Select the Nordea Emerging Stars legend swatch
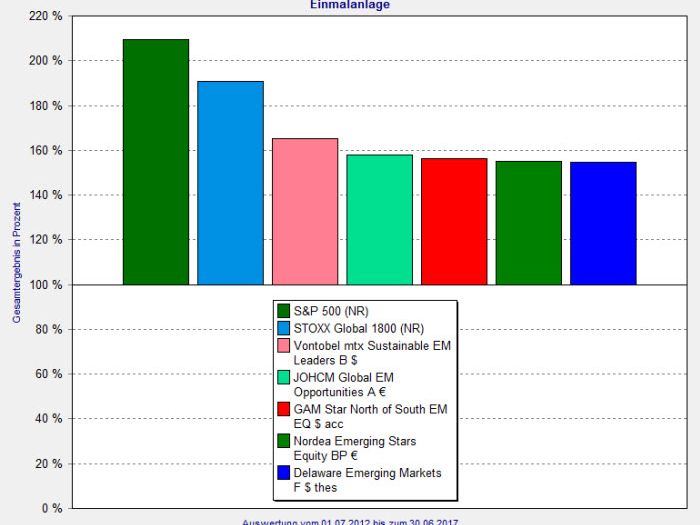This screenshot has height=525, width=700. (284, 441)
